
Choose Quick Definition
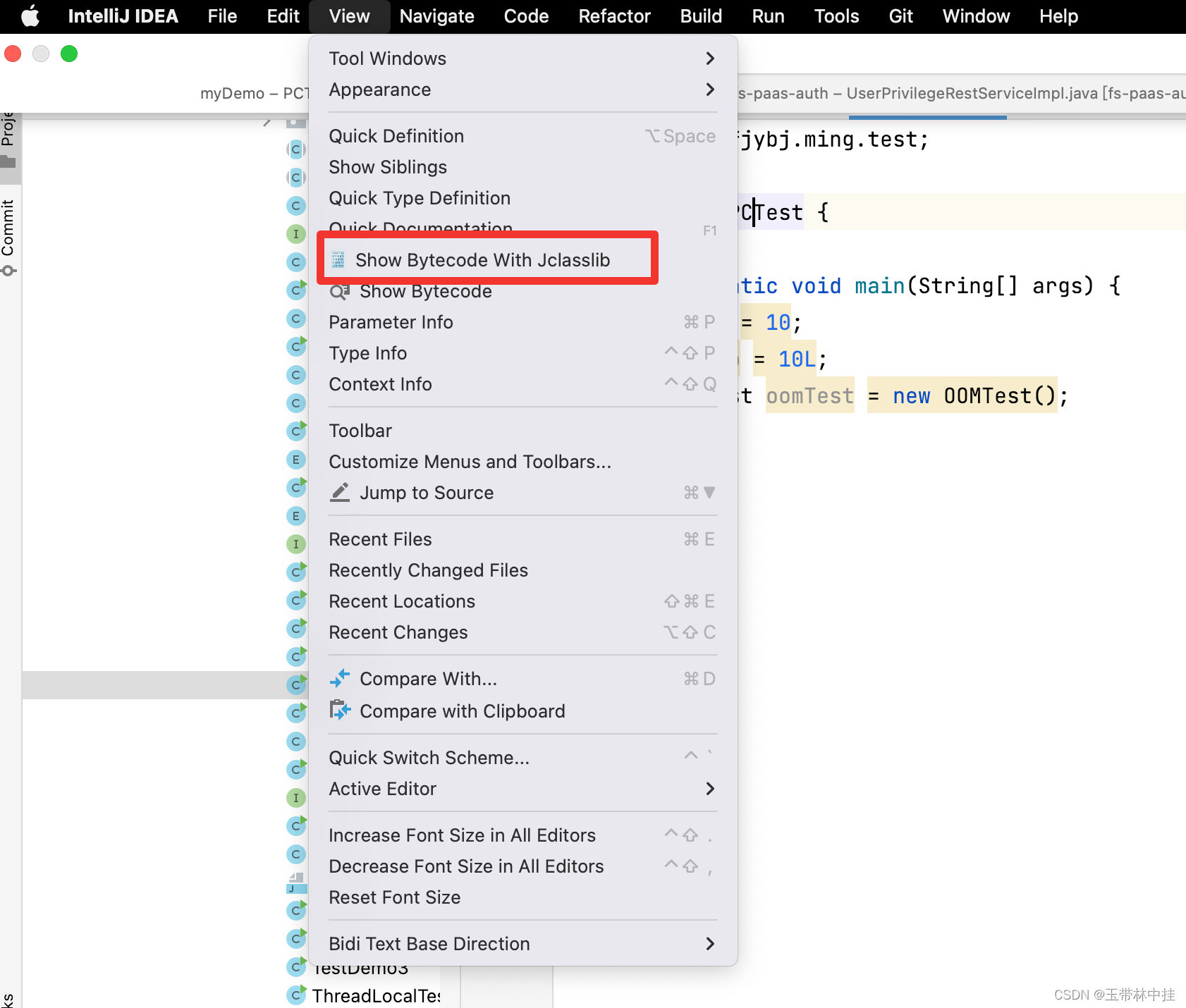pos(522,136)
